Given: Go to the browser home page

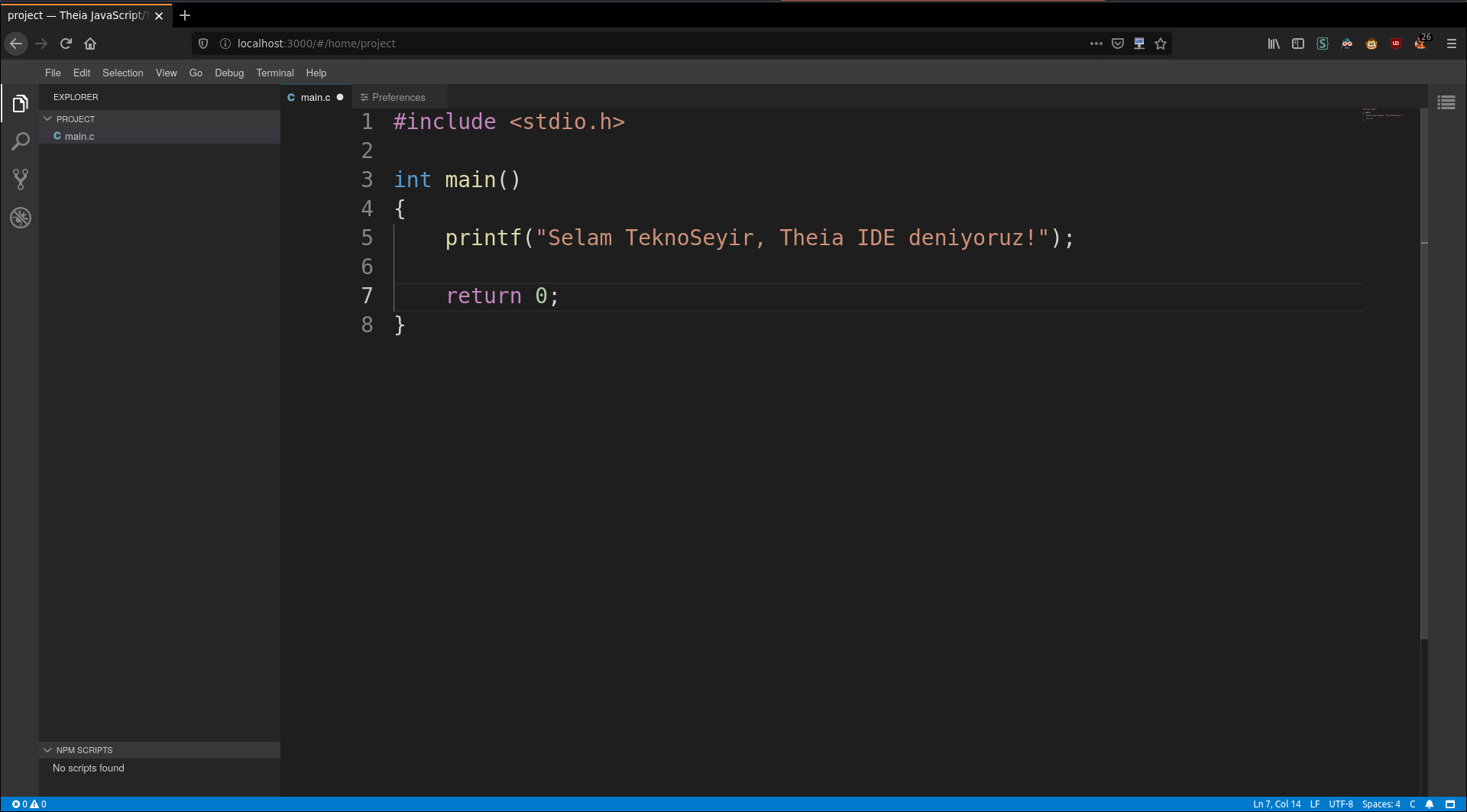Looking at the screenshot, I should click(90, 44).
